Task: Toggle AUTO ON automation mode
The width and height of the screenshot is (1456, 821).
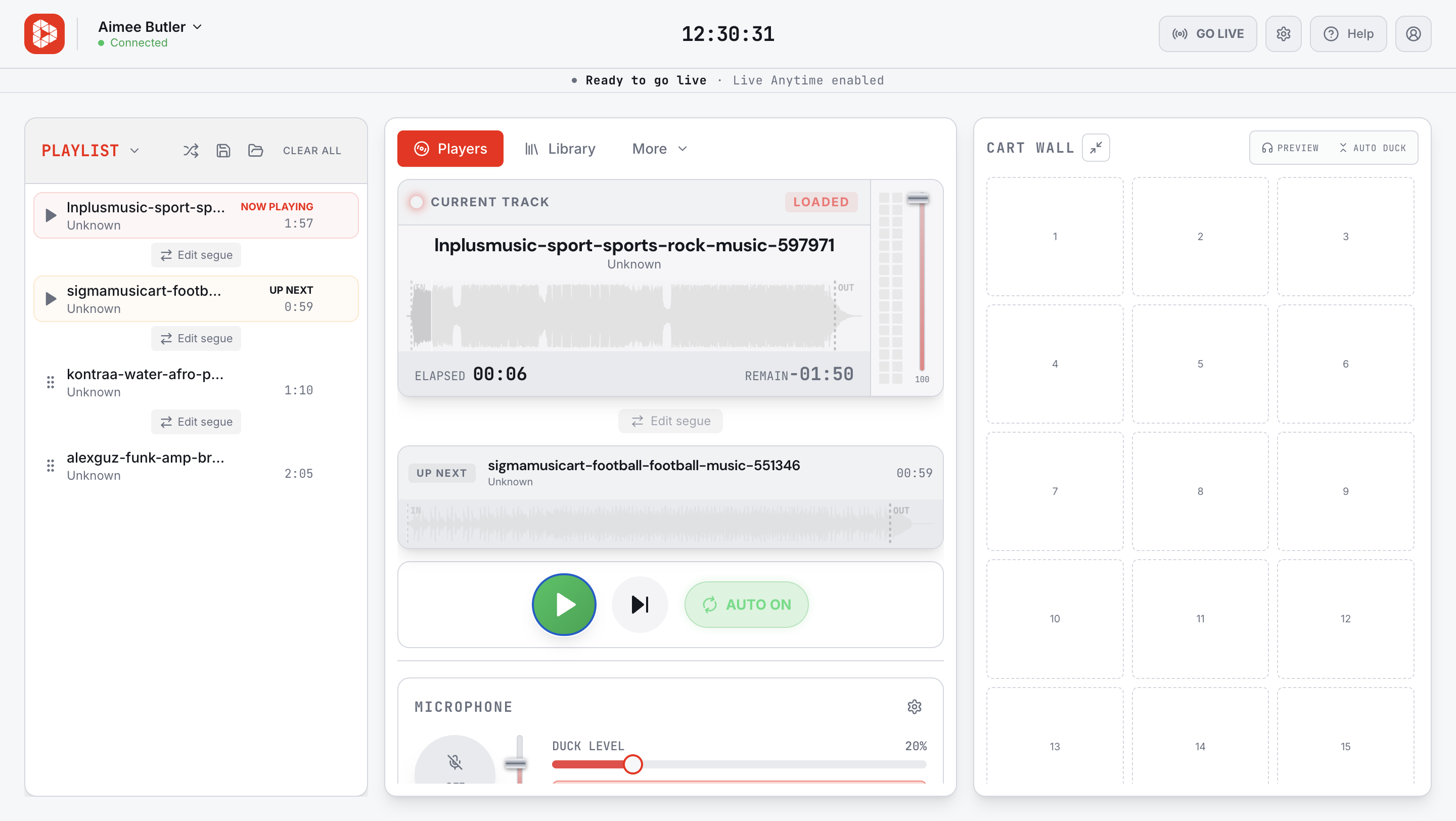Action: 746,604
